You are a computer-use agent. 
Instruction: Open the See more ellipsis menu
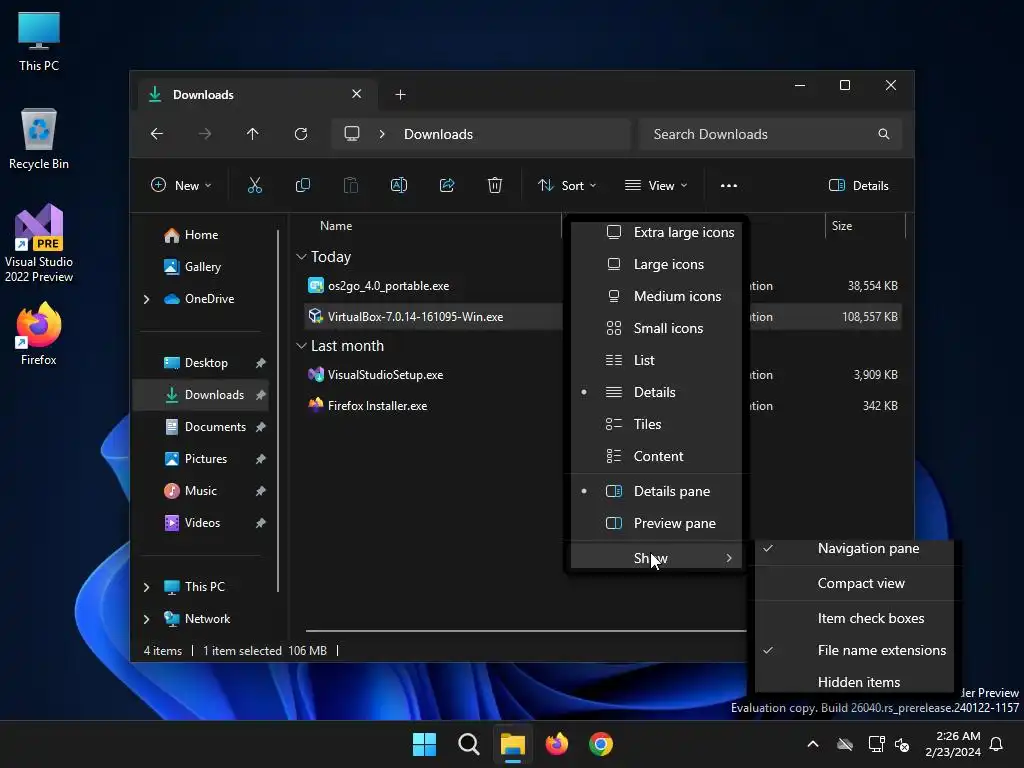pyautogui.click(x=729, y=185)
